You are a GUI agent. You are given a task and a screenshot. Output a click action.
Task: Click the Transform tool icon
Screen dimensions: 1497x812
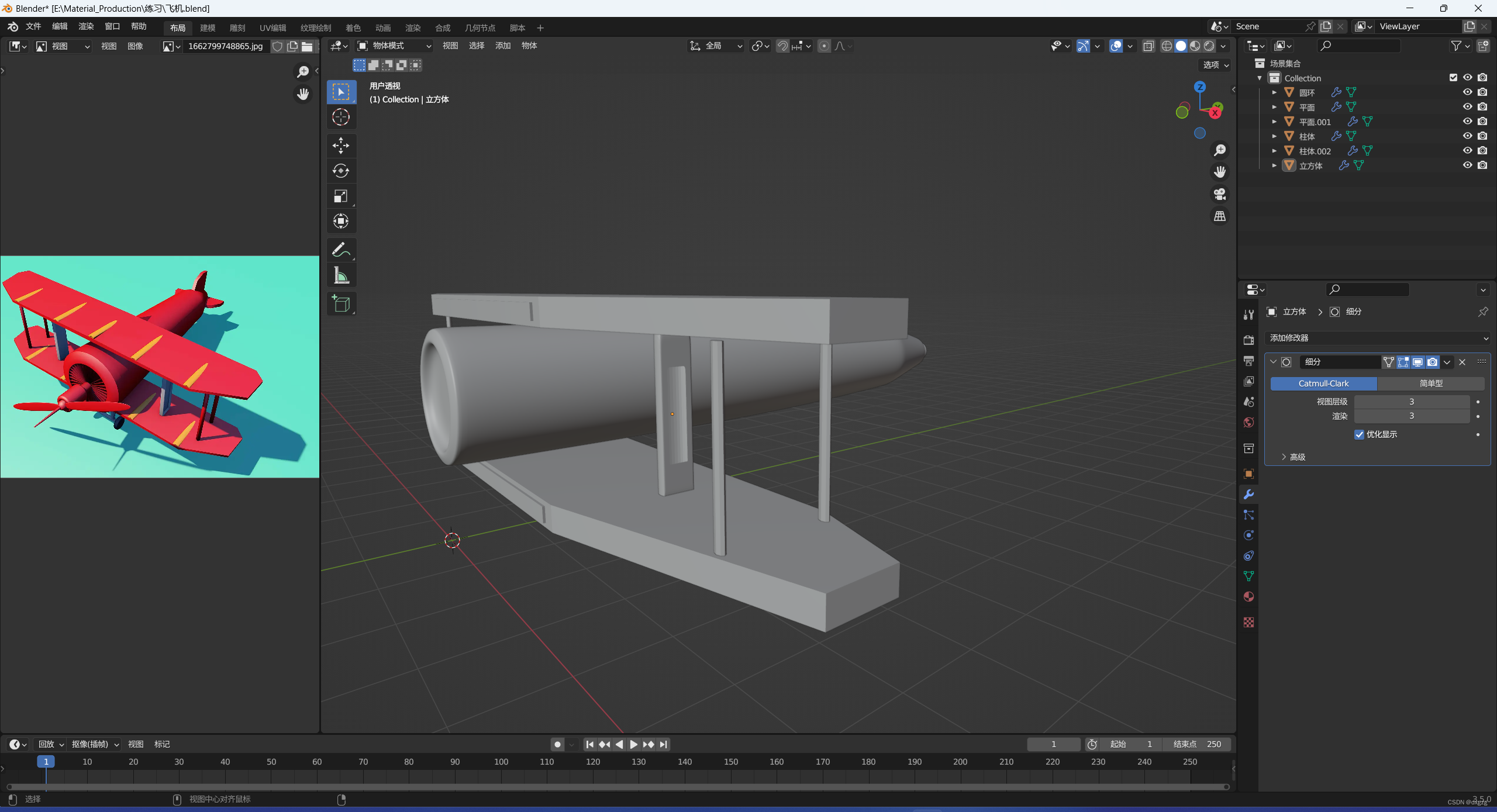[x=341, y=221]
